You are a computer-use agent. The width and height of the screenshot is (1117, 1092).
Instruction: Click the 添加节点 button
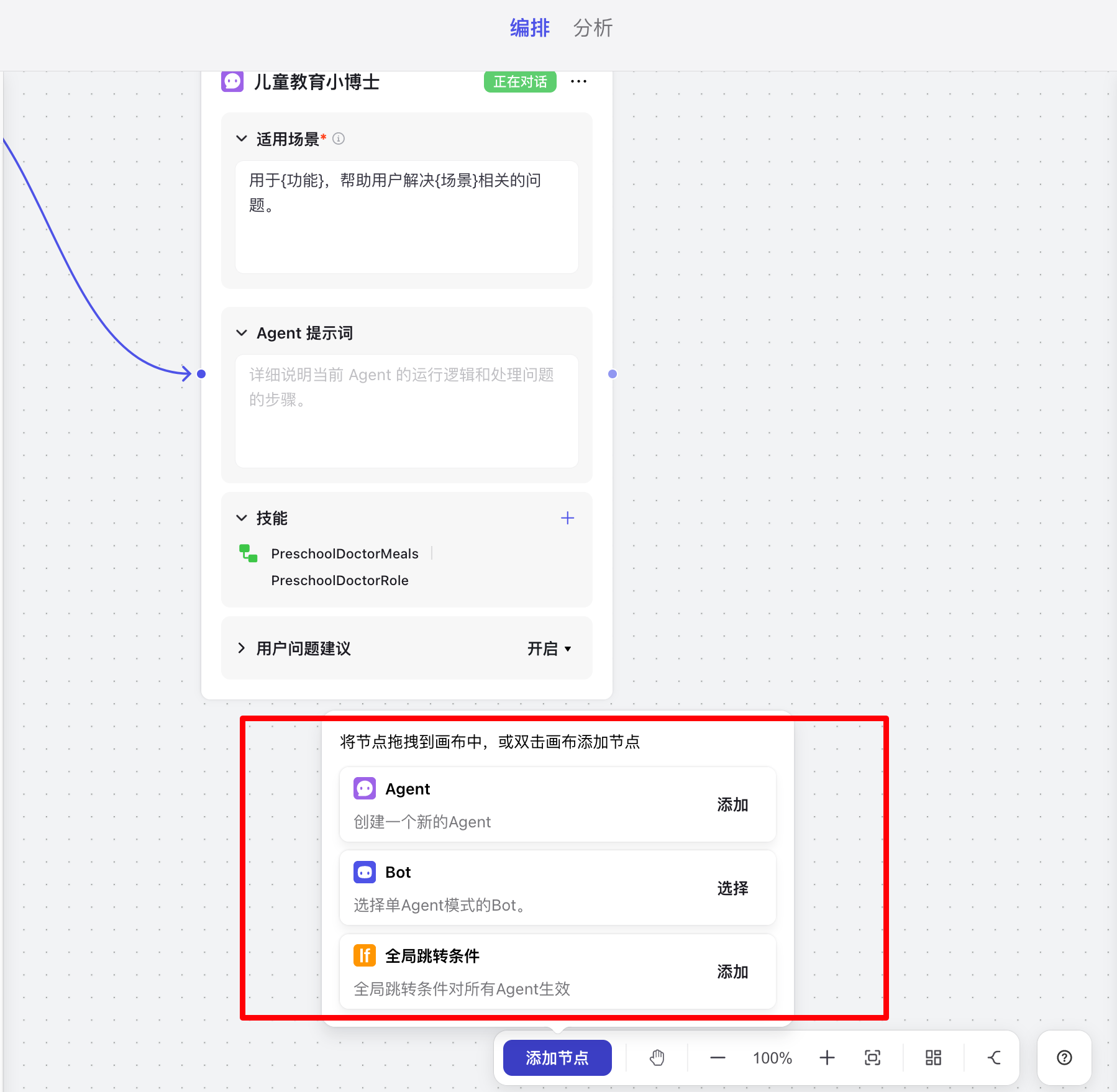pyautogui.click(x=557, y=1058)
